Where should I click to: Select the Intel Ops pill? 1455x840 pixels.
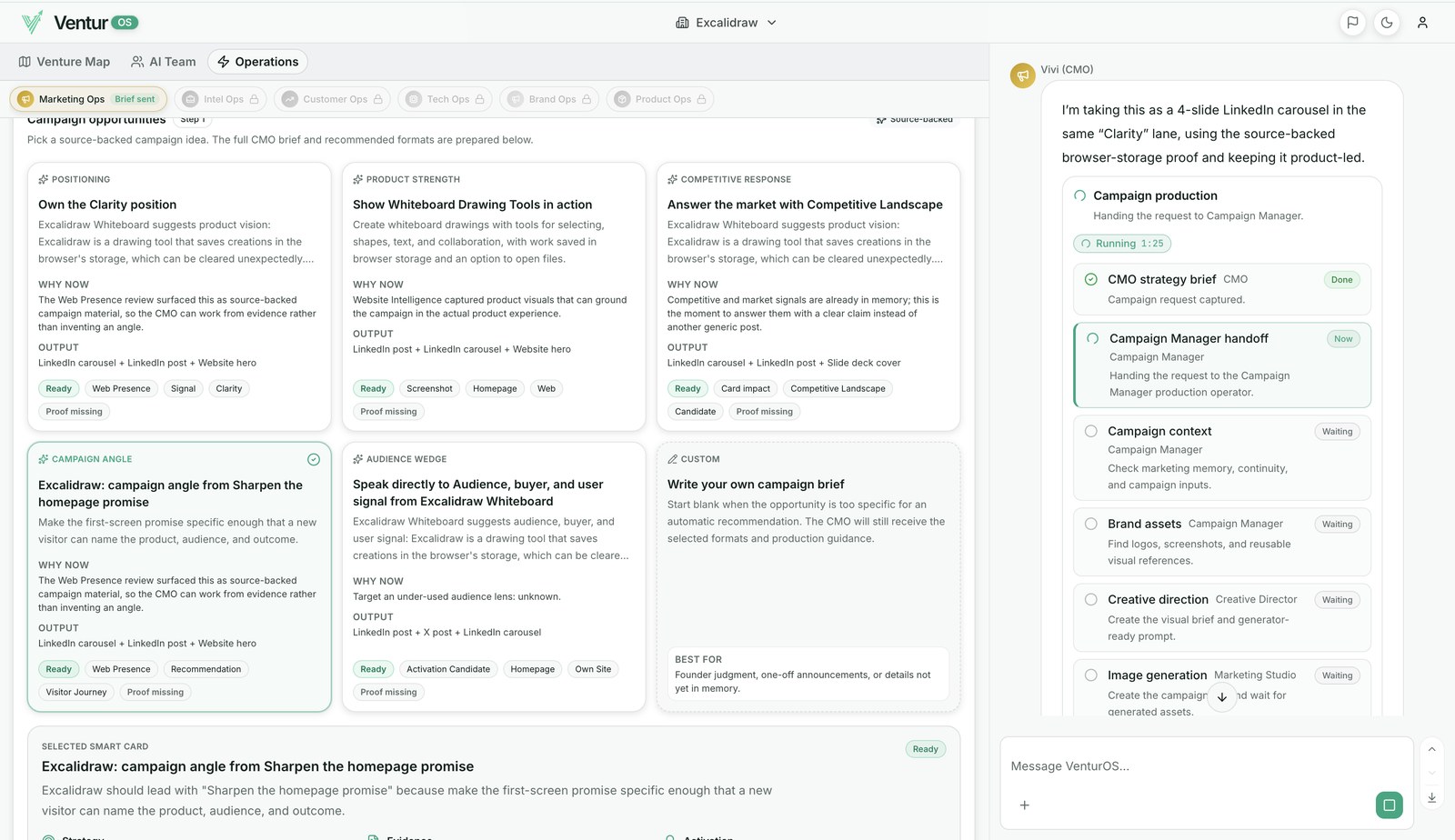(x=220, y=99)
